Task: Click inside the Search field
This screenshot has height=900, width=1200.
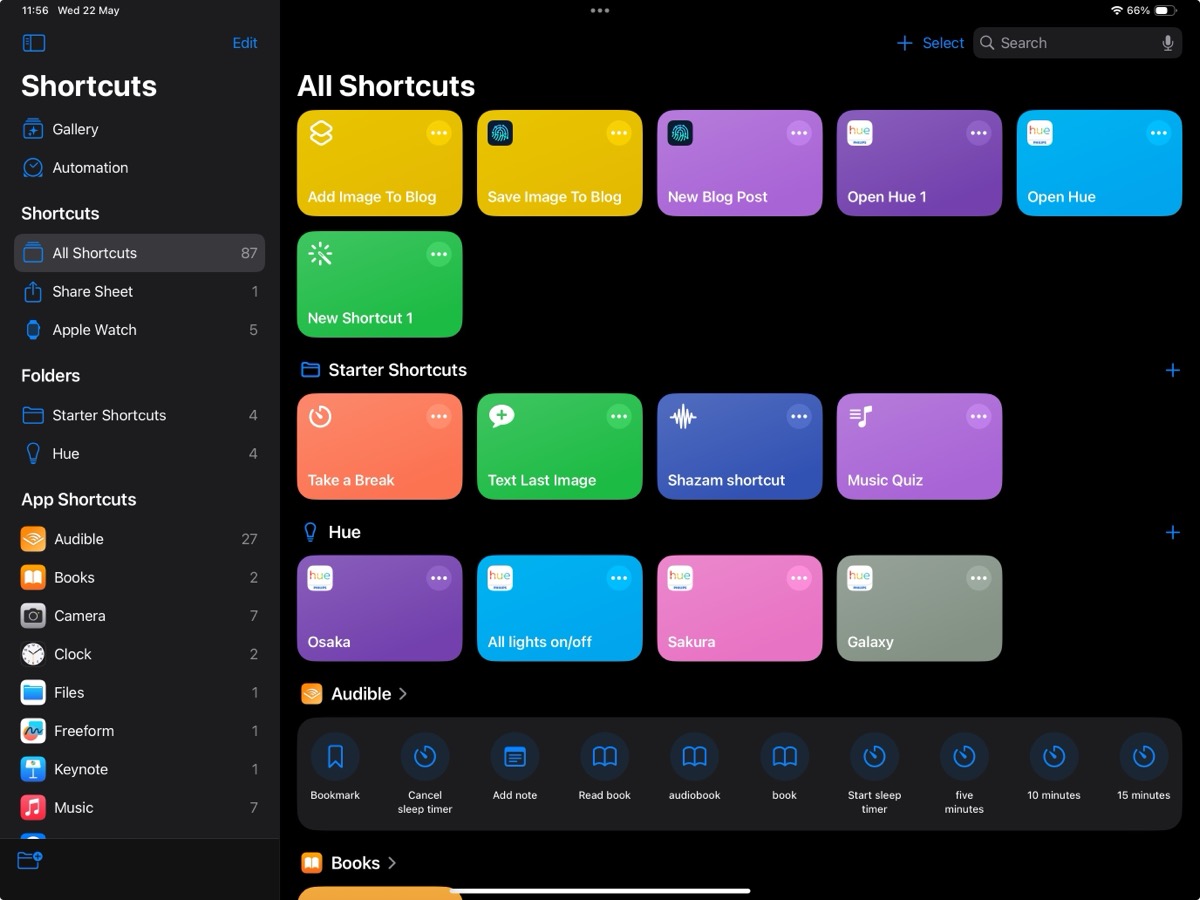Action: pyautogui.click(x=1060, y=43)
